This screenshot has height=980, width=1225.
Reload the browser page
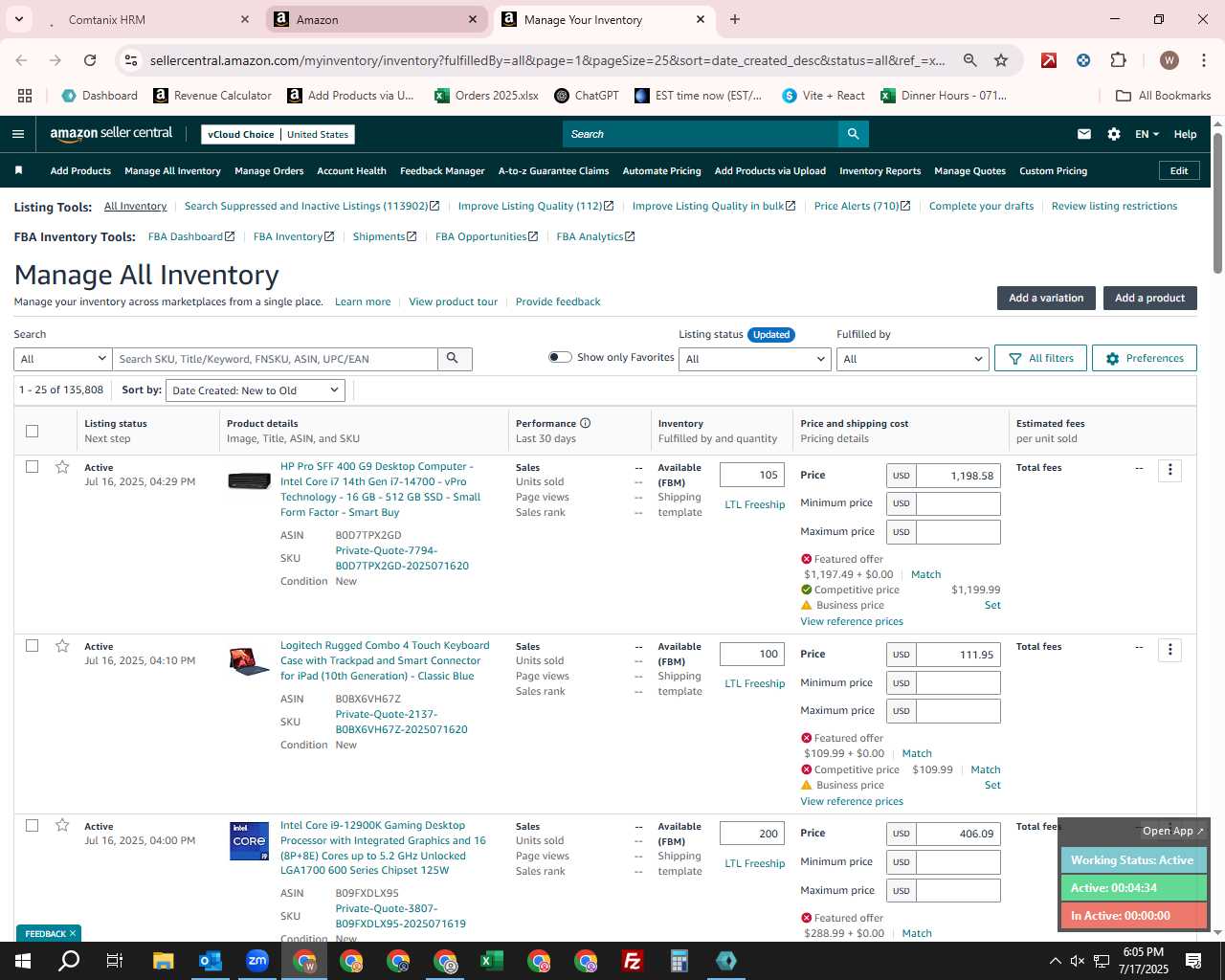90,60
